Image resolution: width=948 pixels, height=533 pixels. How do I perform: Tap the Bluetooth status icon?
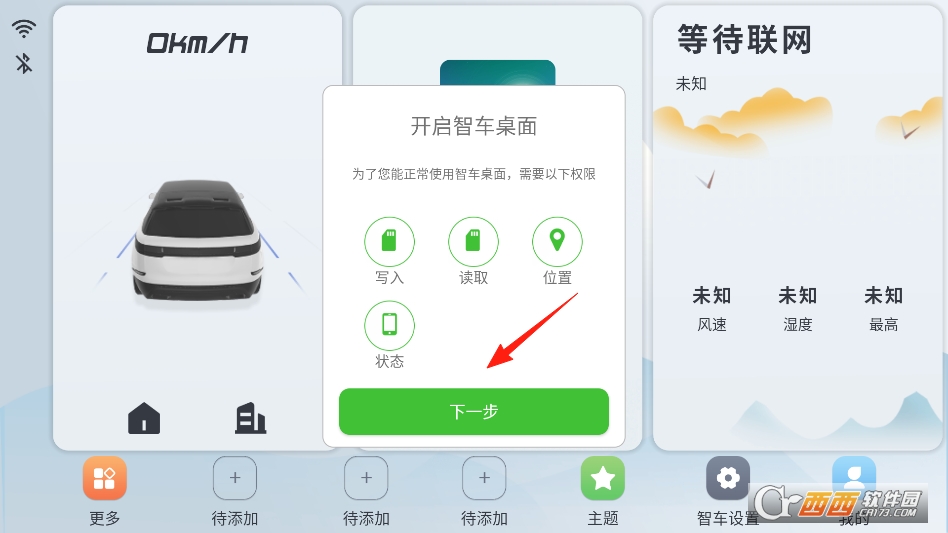pos(24,63)
